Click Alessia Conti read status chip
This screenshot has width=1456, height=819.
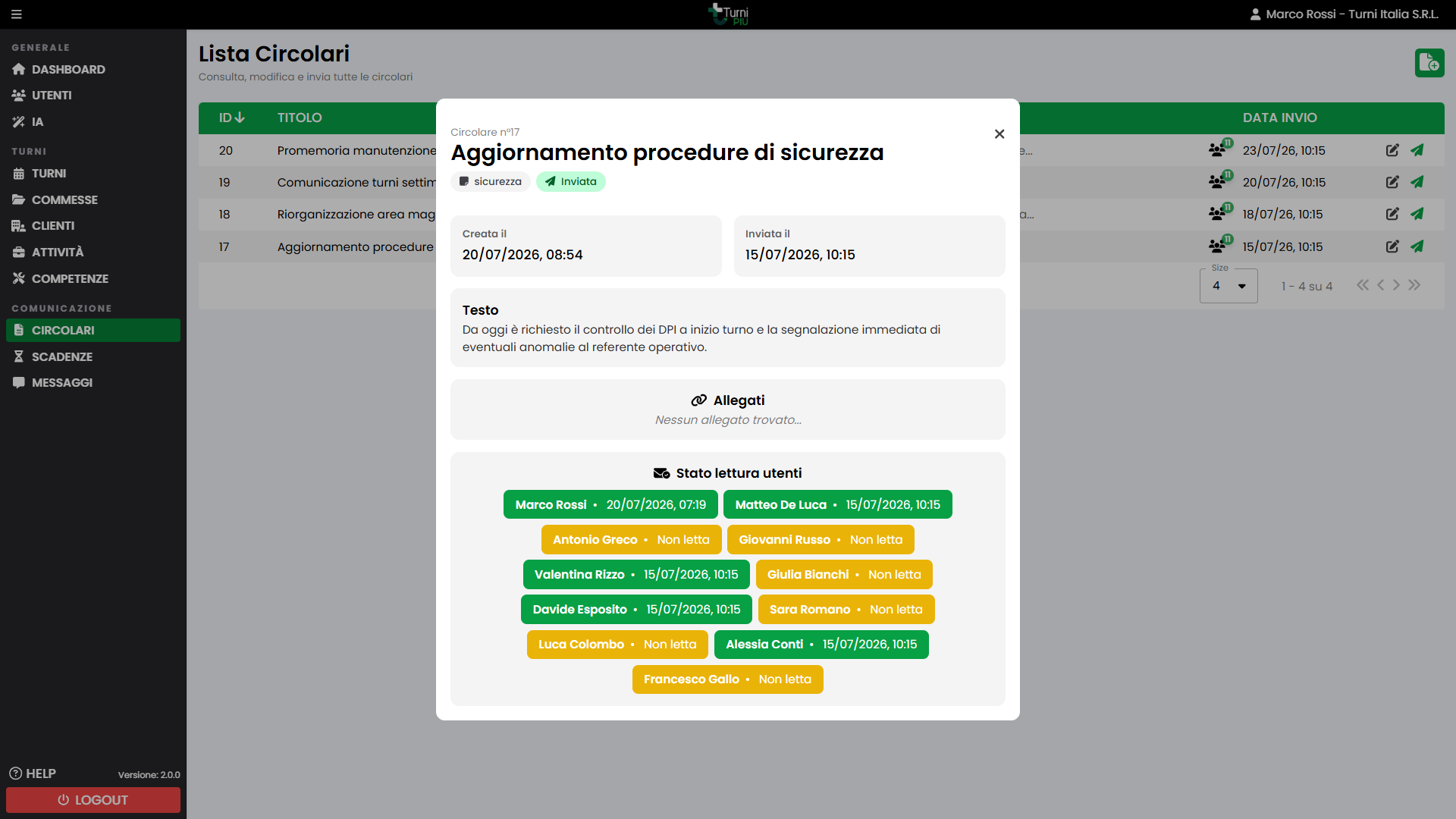821,645
